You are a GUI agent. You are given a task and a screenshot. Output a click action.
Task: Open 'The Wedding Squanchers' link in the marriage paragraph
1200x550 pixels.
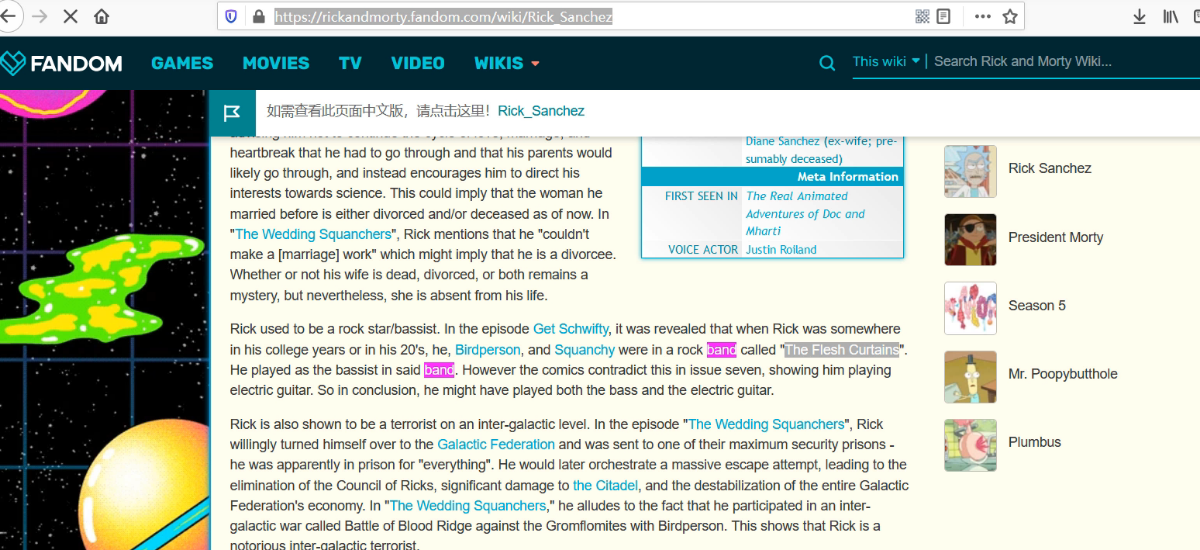pyautogui.click(x=313, y=234)
